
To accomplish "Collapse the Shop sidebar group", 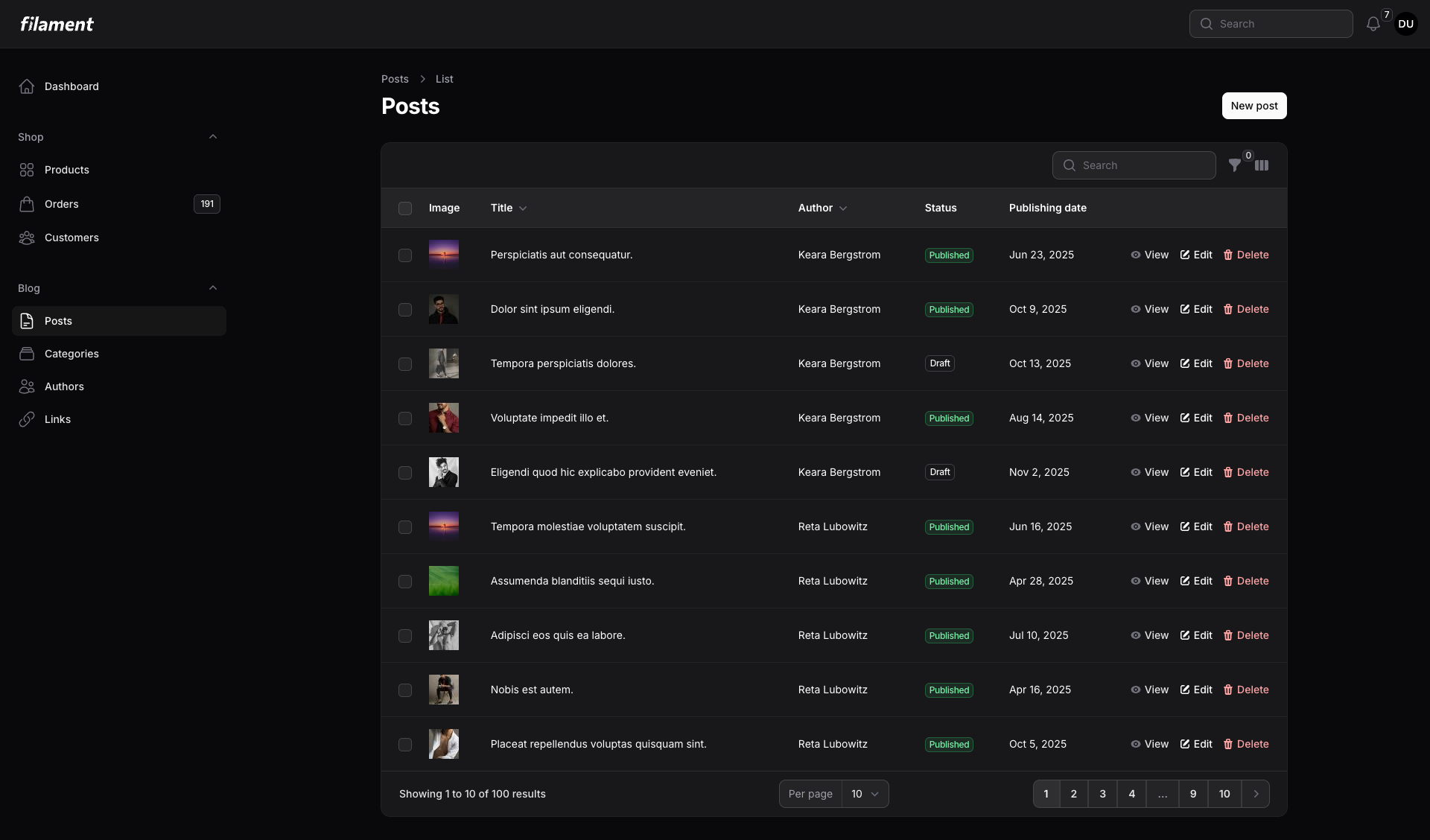I will pos(213,137).
